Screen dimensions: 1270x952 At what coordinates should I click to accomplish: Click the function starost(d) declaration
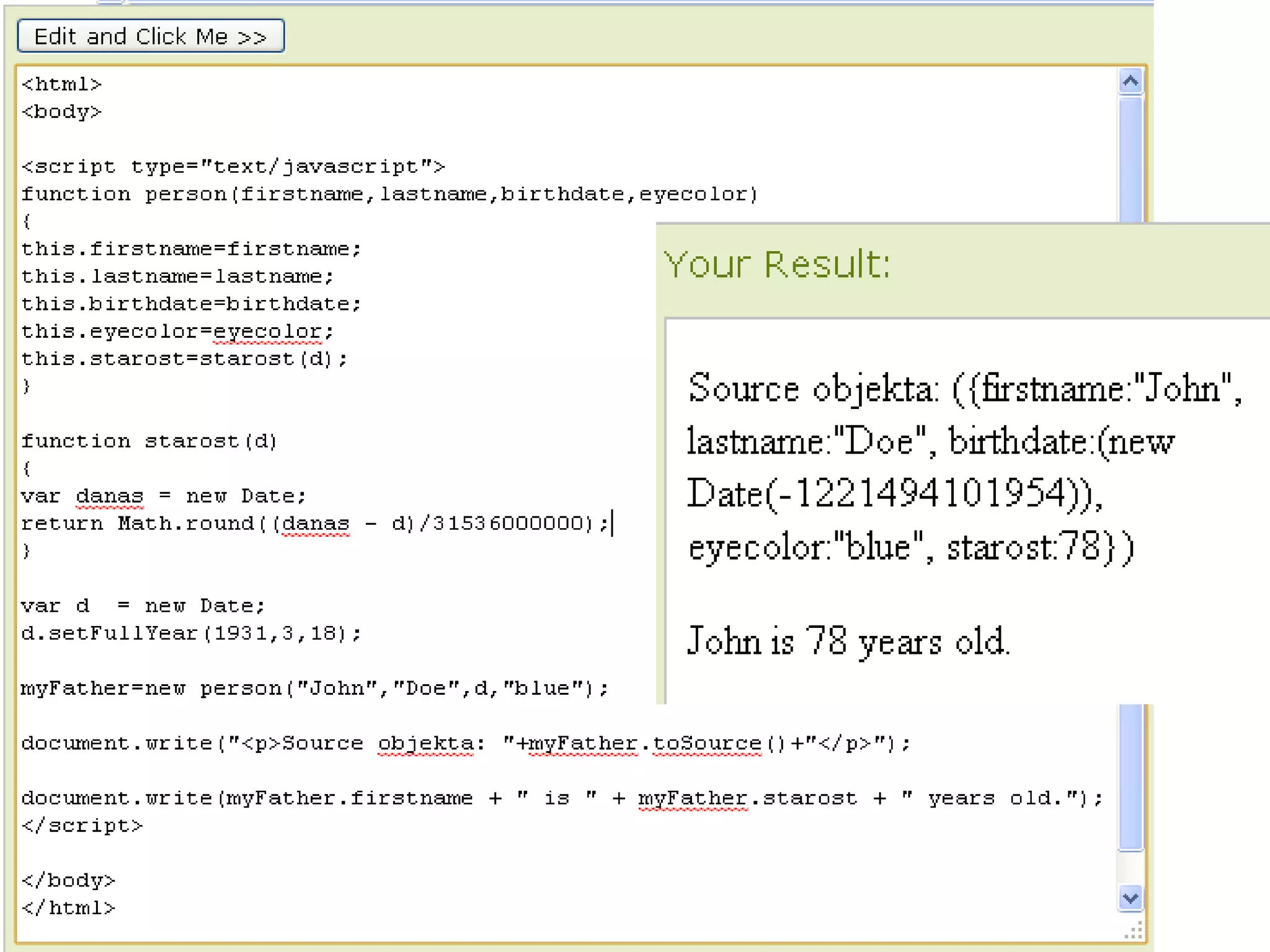149,441
